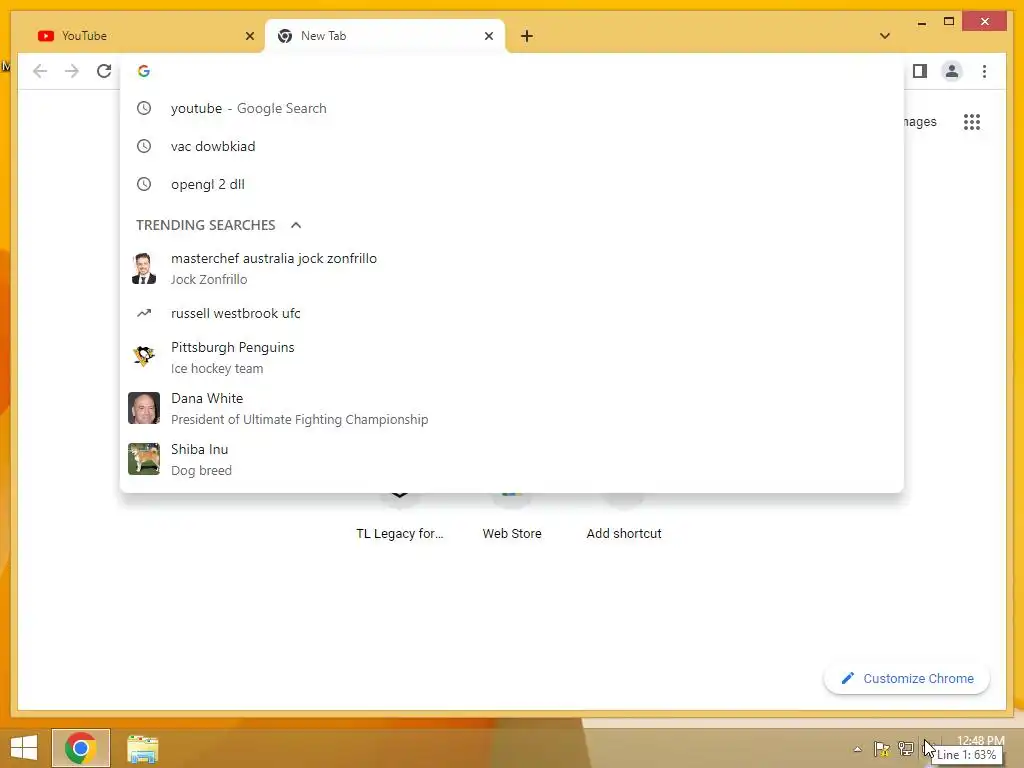Click the browser back arrow
This screenshot has height=768, width=1024.
click(x=40, y=71)
